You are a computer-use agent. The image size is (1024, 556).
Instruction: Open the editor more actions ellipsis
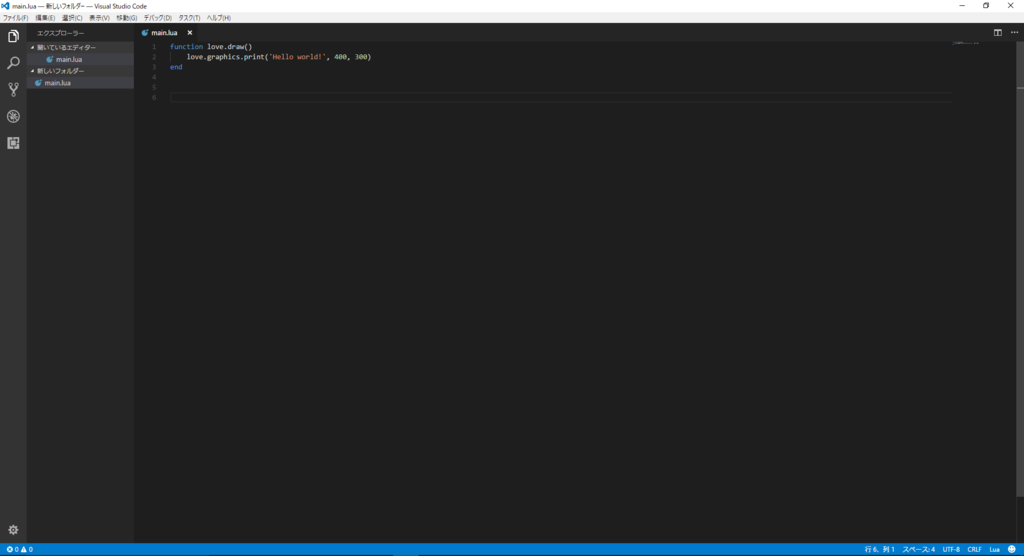point(1014,33)
